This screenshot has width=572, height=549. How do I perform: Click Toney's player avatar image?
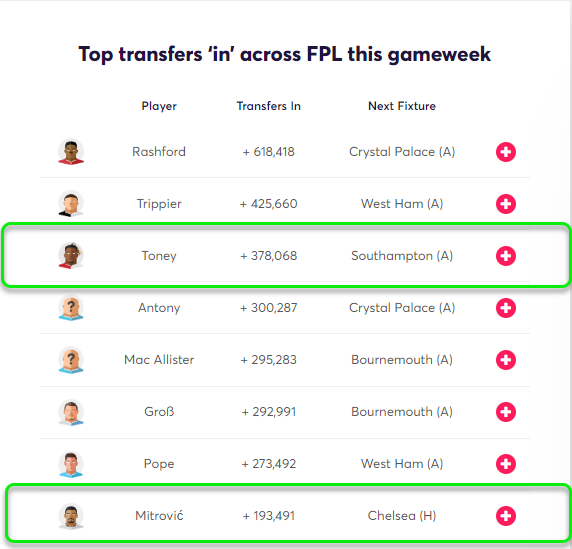point(71,255)
